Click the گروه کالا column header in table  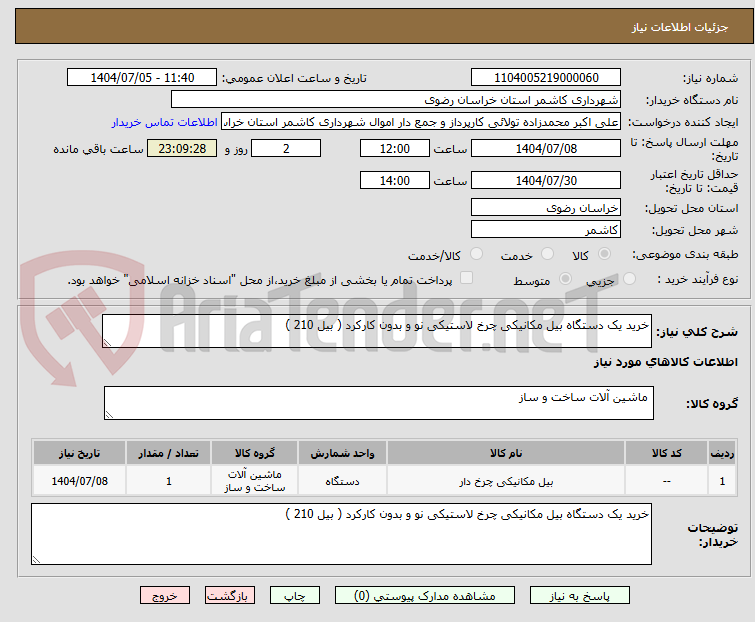click(255, 453)
